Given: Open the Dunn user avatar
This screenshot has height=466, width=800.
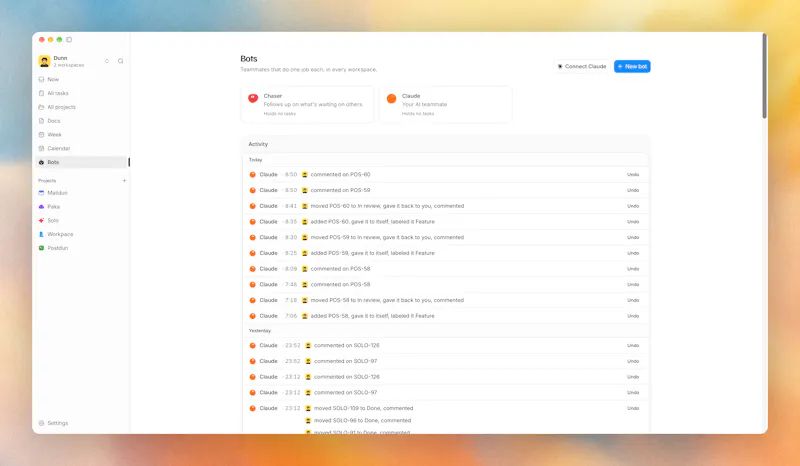Looking at the screenshot, I should coord(44,61).
